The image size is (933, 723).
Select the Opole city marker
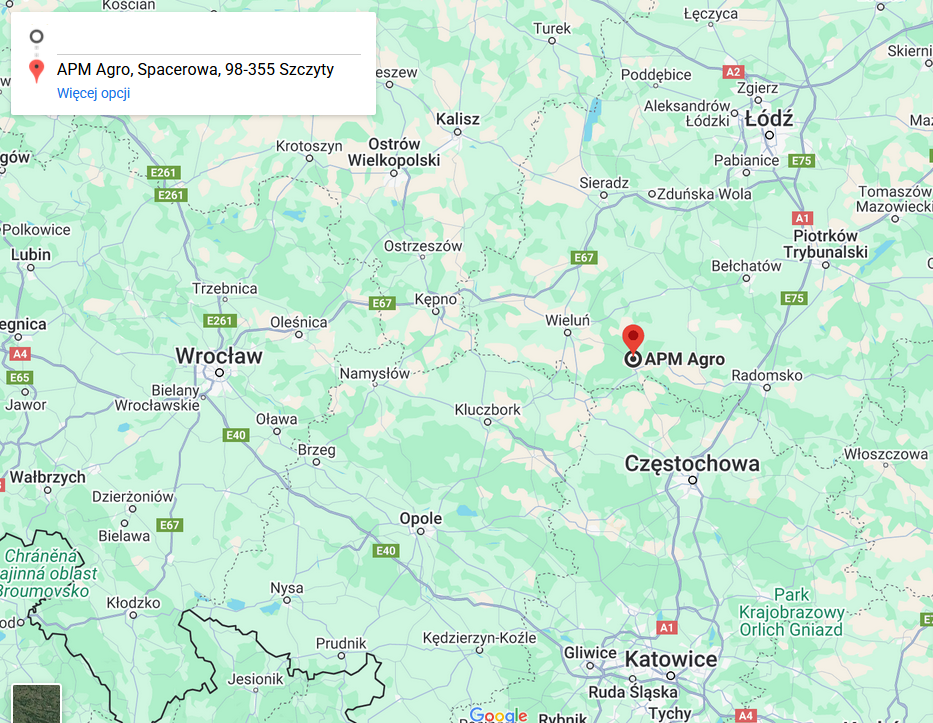coord(421,531)
